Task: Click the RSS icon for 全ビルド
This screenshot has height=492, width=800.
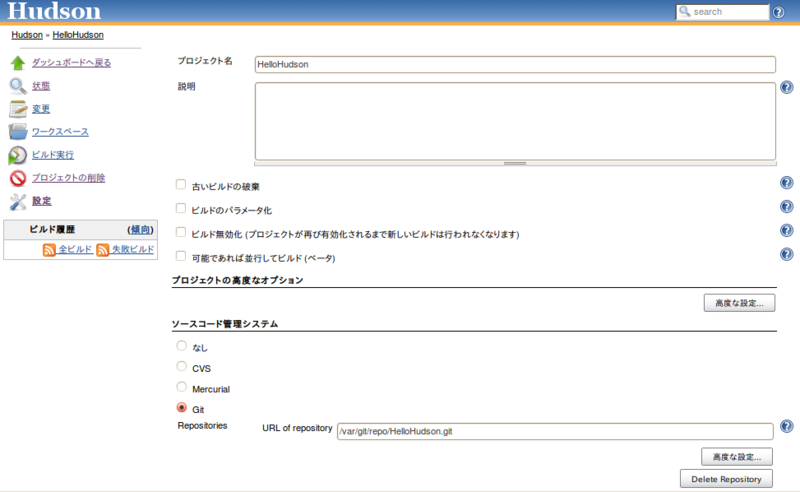Action: [49, 250]
